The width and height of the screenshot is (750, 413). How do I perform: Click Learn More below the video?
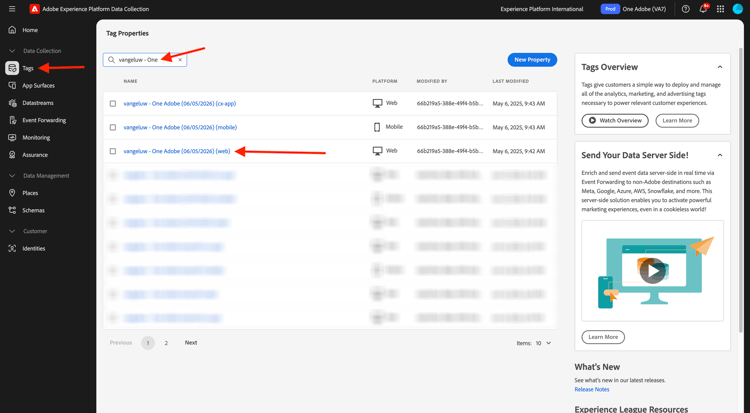coord(603,337)
